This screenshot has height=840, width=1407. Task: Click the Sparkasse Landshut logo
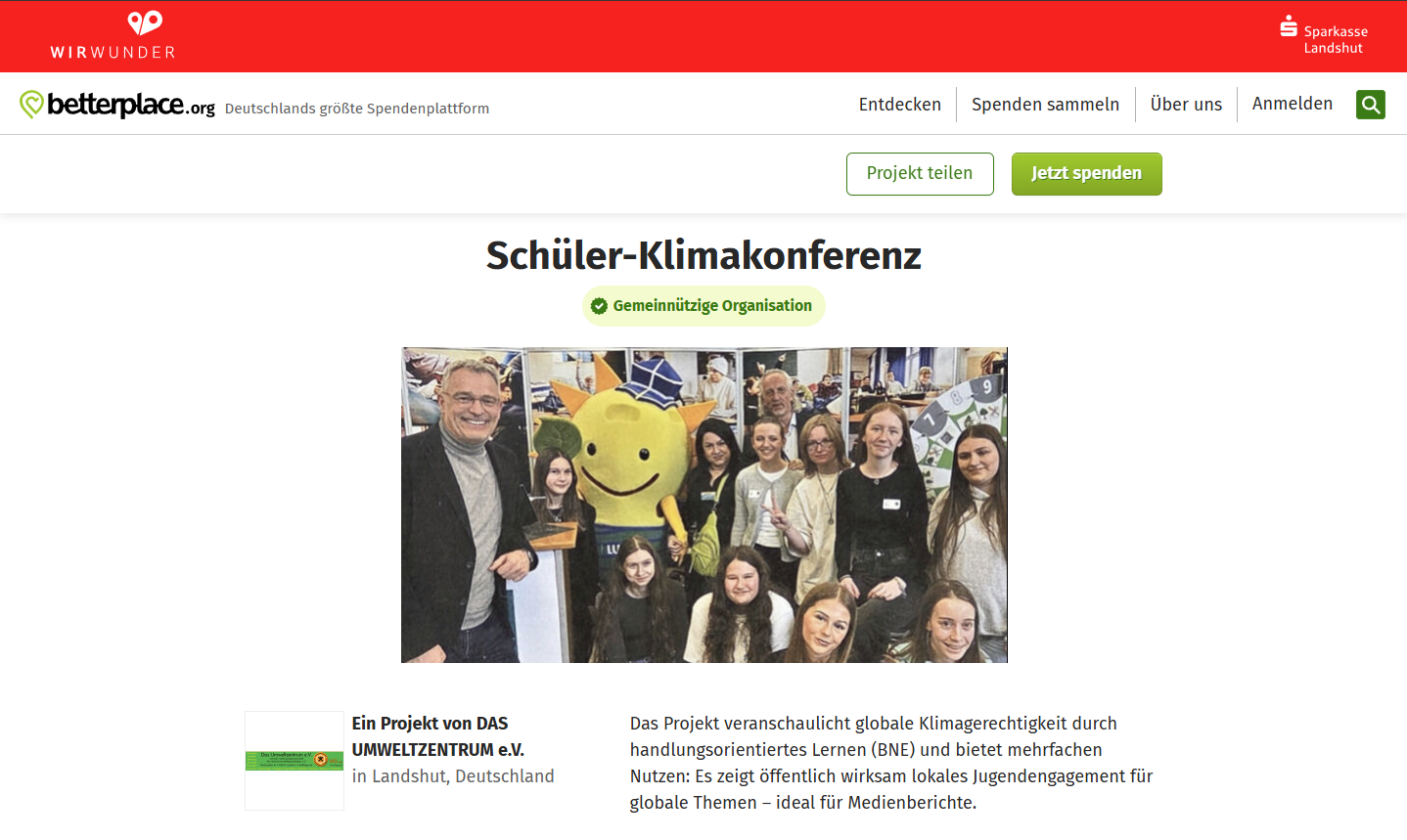(x=1324, y=35)
